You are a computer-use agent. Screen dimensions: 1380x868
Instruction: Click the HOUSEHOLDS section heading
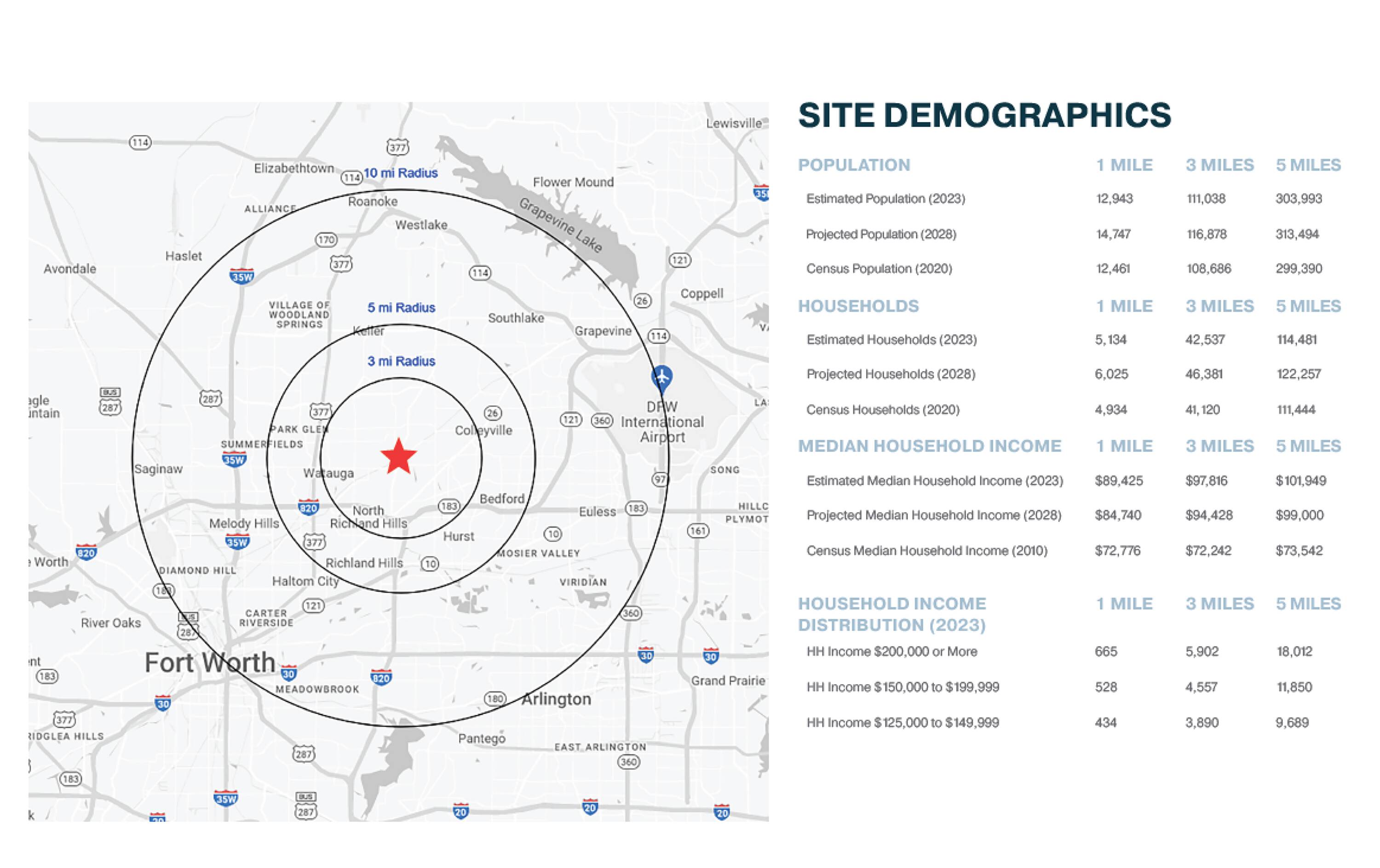coord(858,306)
